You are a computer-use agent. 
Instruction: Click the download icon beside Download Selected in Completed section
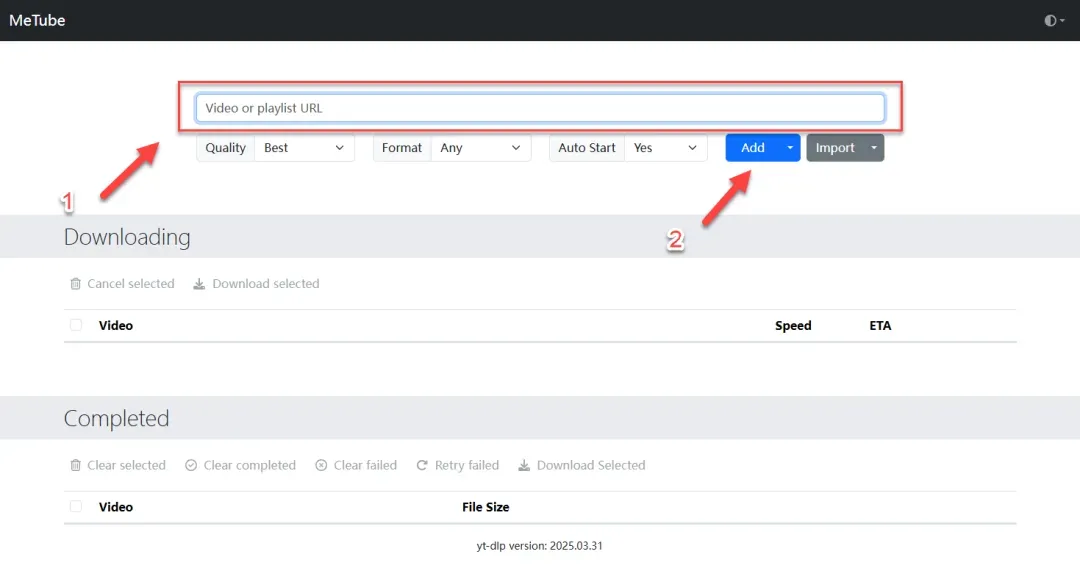click(x=524, y=465)
